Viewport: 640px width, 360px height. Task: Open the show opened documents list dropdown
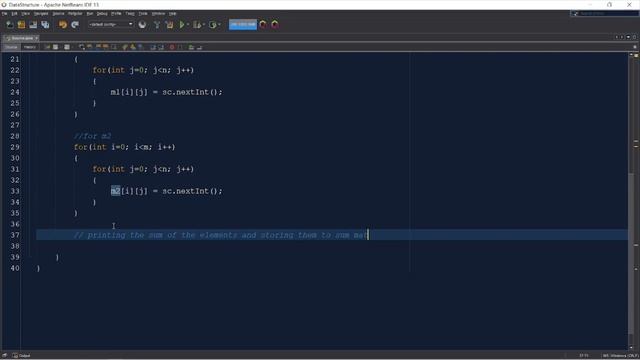click(628, 37)
